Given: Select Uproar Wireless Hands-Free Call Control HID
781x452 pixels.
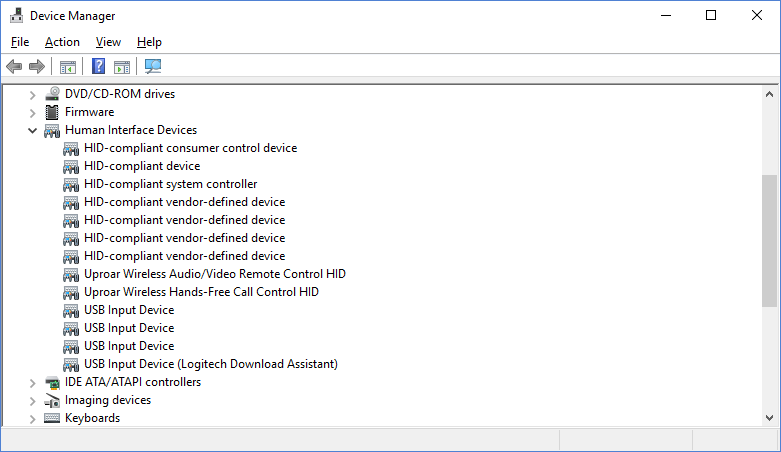Looking at the screenshot, I should coord(201,292).
